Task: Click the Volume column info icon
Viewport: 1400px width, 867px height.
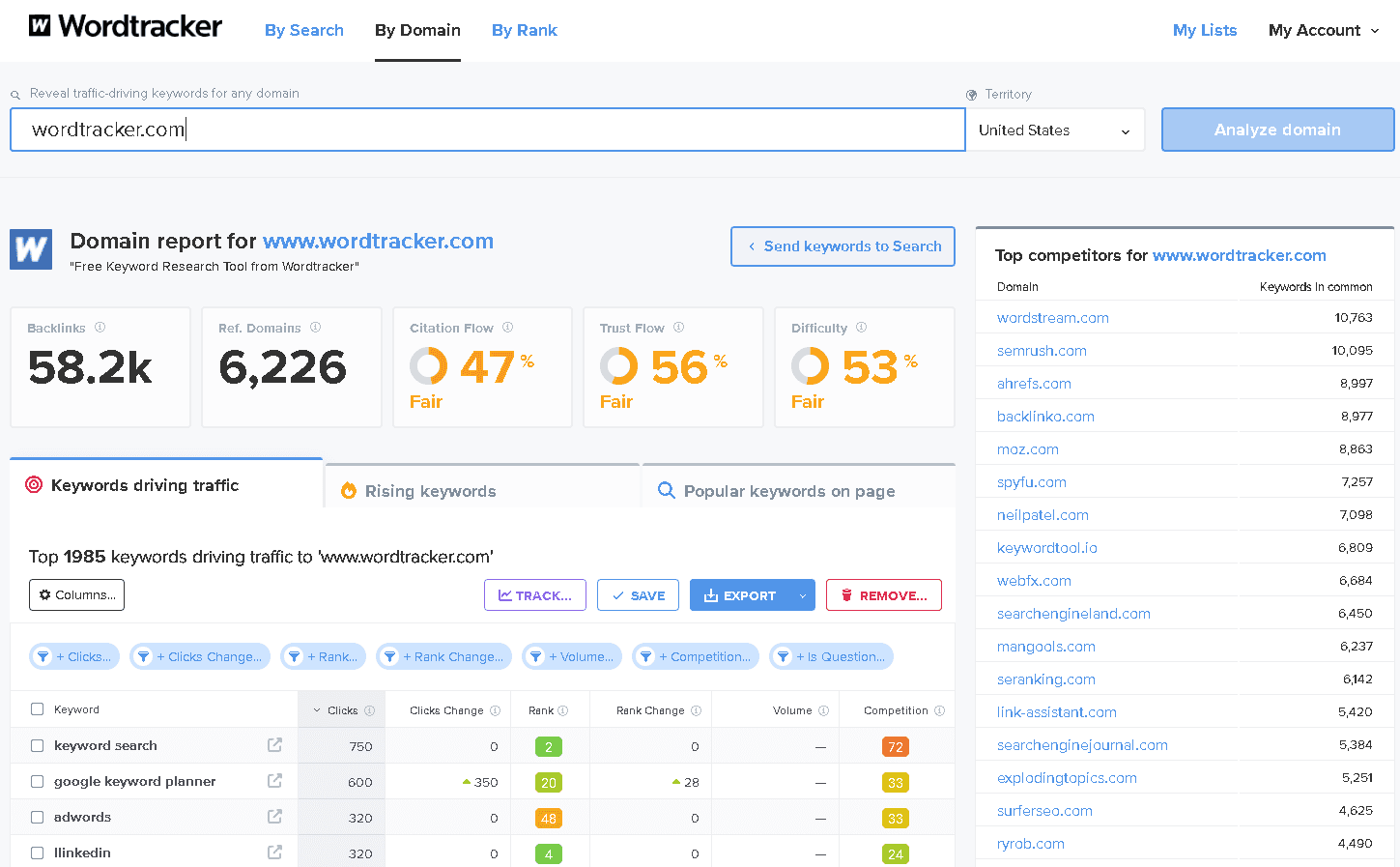Action: (824, 710)
